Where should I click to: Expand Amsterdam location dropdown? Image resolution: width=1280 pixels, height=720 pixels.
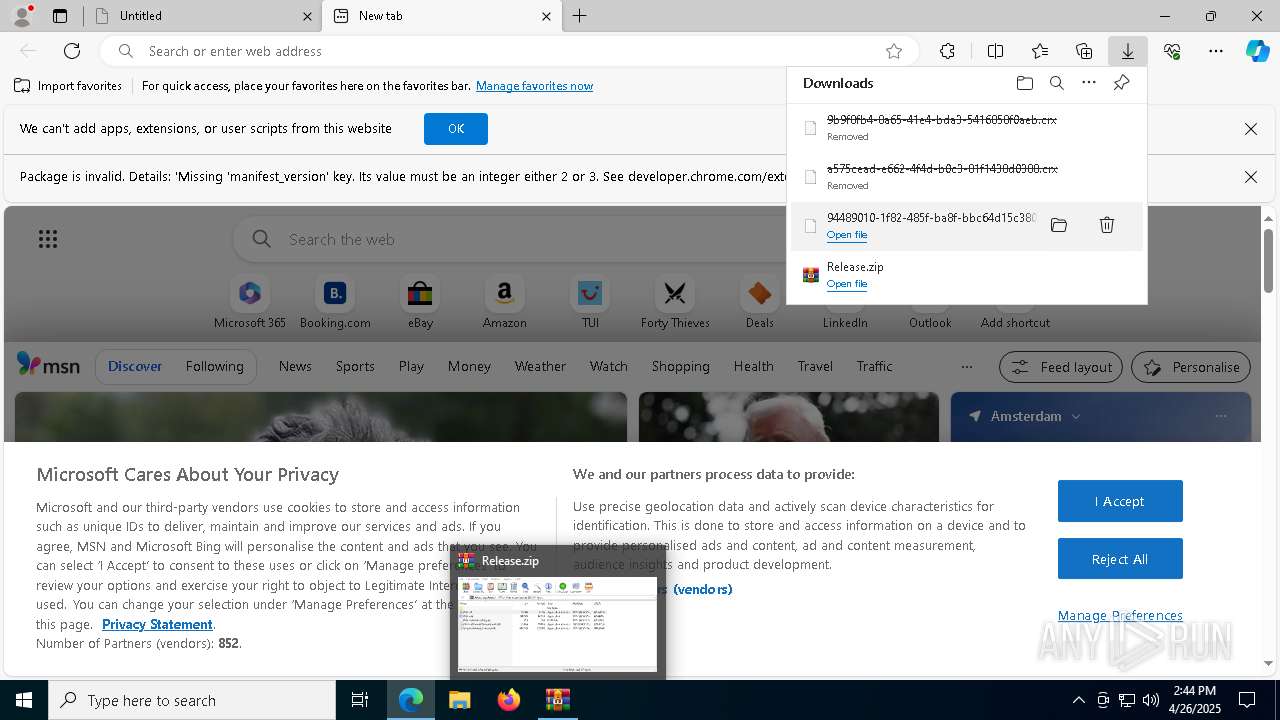click(x=1076, y=416)
